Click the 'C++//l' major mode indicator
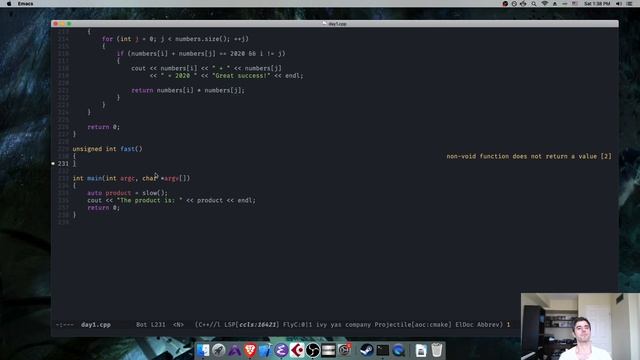 point(208,325)
